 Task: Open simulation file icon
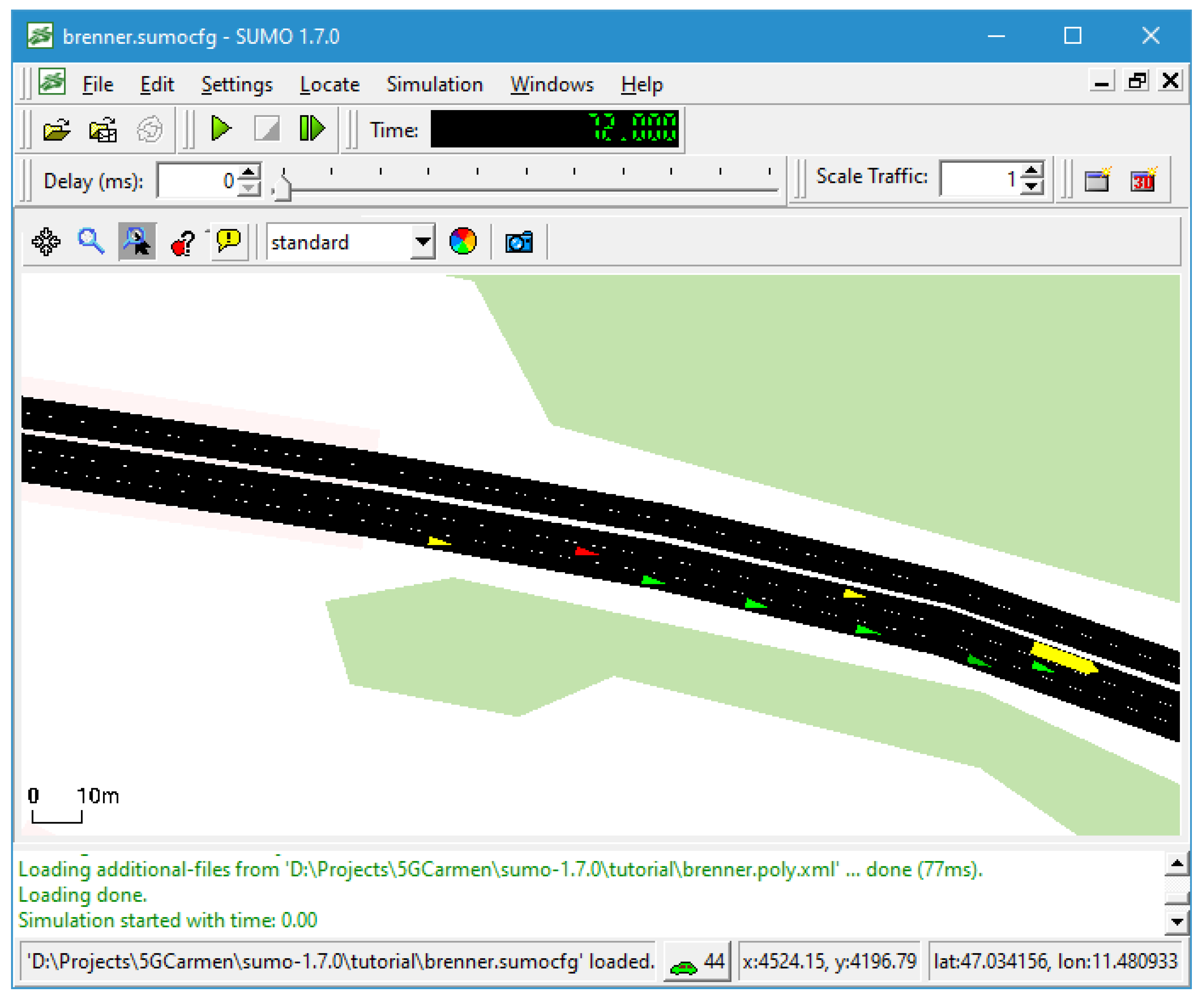click(x=57, y=130)
